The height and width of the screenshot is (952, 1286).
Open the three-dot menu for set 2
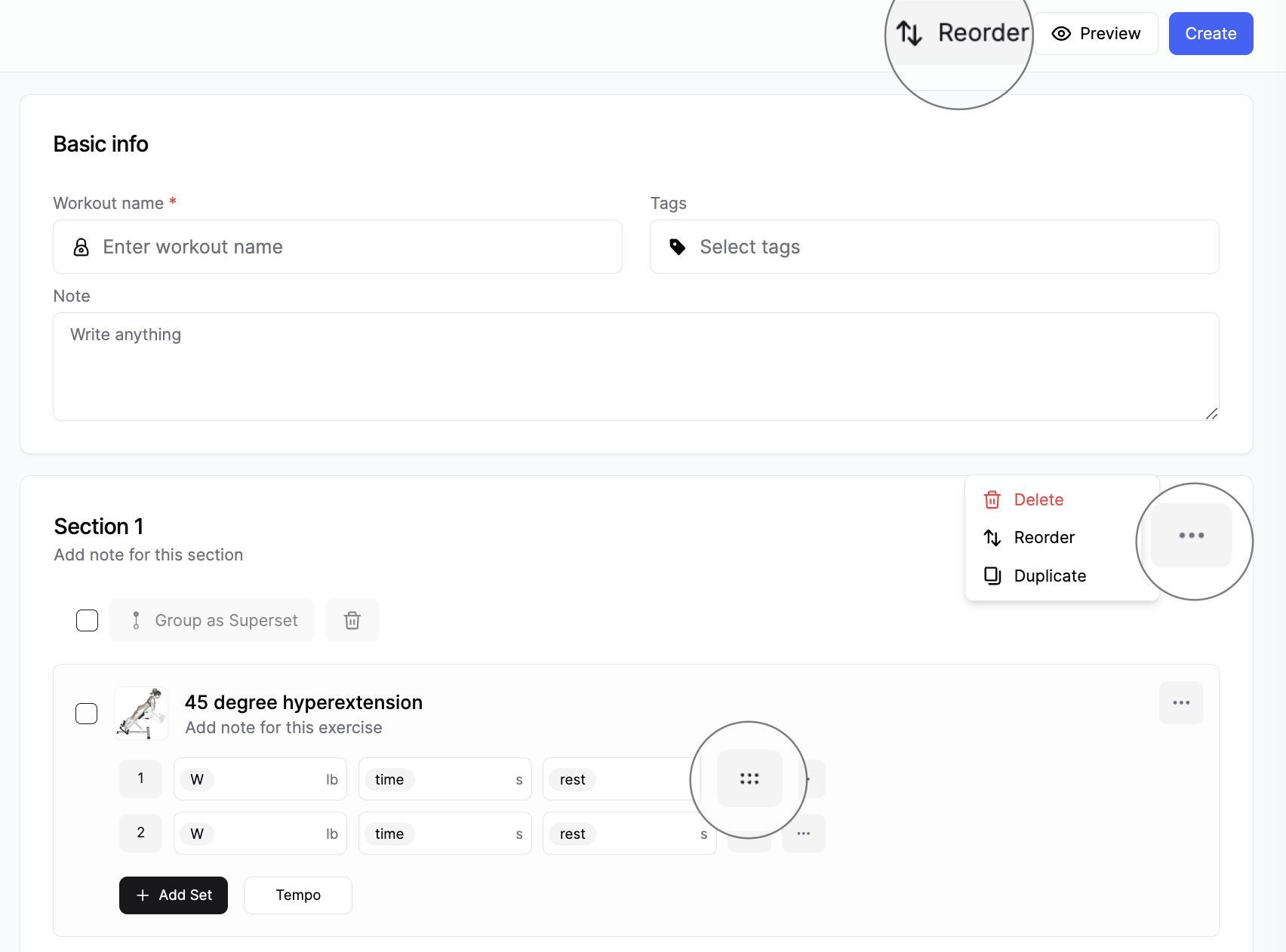pyautogui.click(x=803, y=834)
